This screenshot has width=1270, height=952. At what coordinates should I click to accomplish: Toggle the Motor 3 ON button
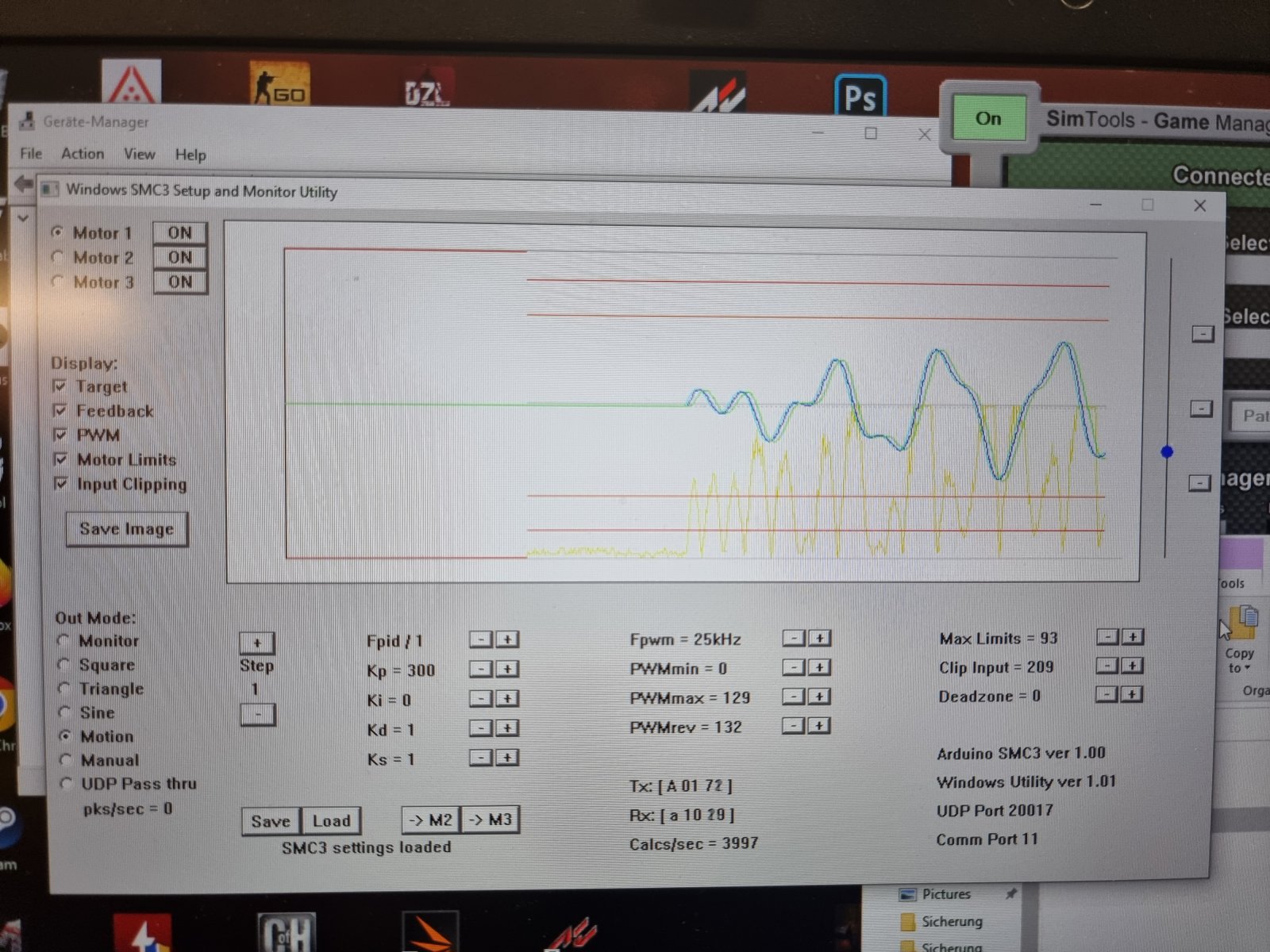[x=180, y=282]
